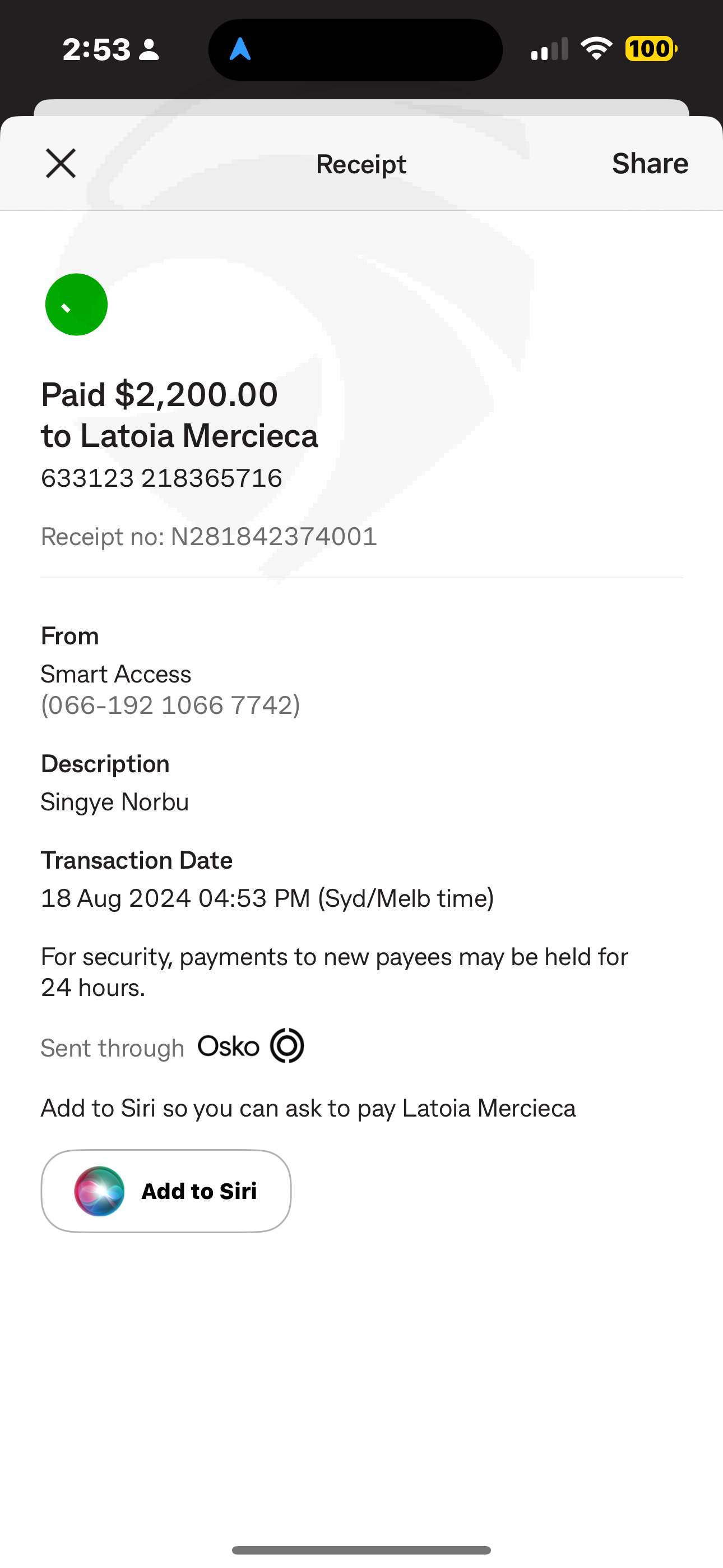
Task: Tap the cellular signal bars icon
Action: [549, 49]
